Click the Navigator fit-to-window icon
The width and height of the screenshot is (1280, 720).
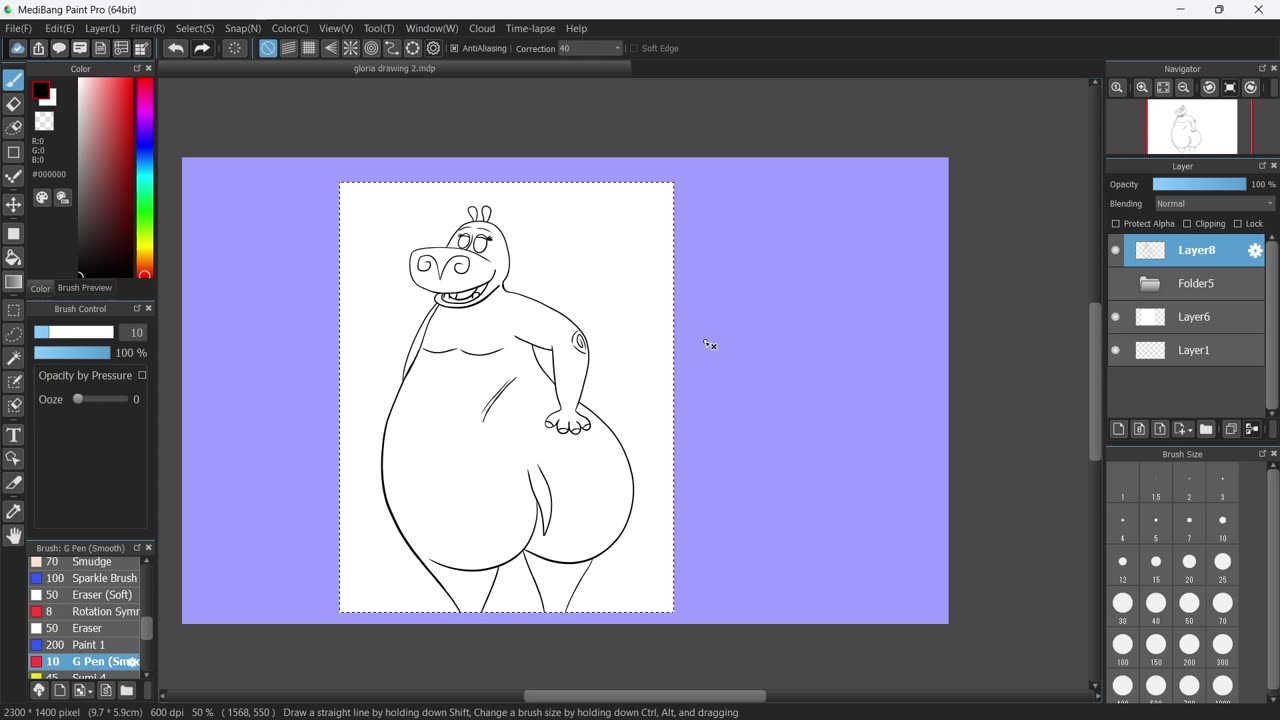[1163, 88]
